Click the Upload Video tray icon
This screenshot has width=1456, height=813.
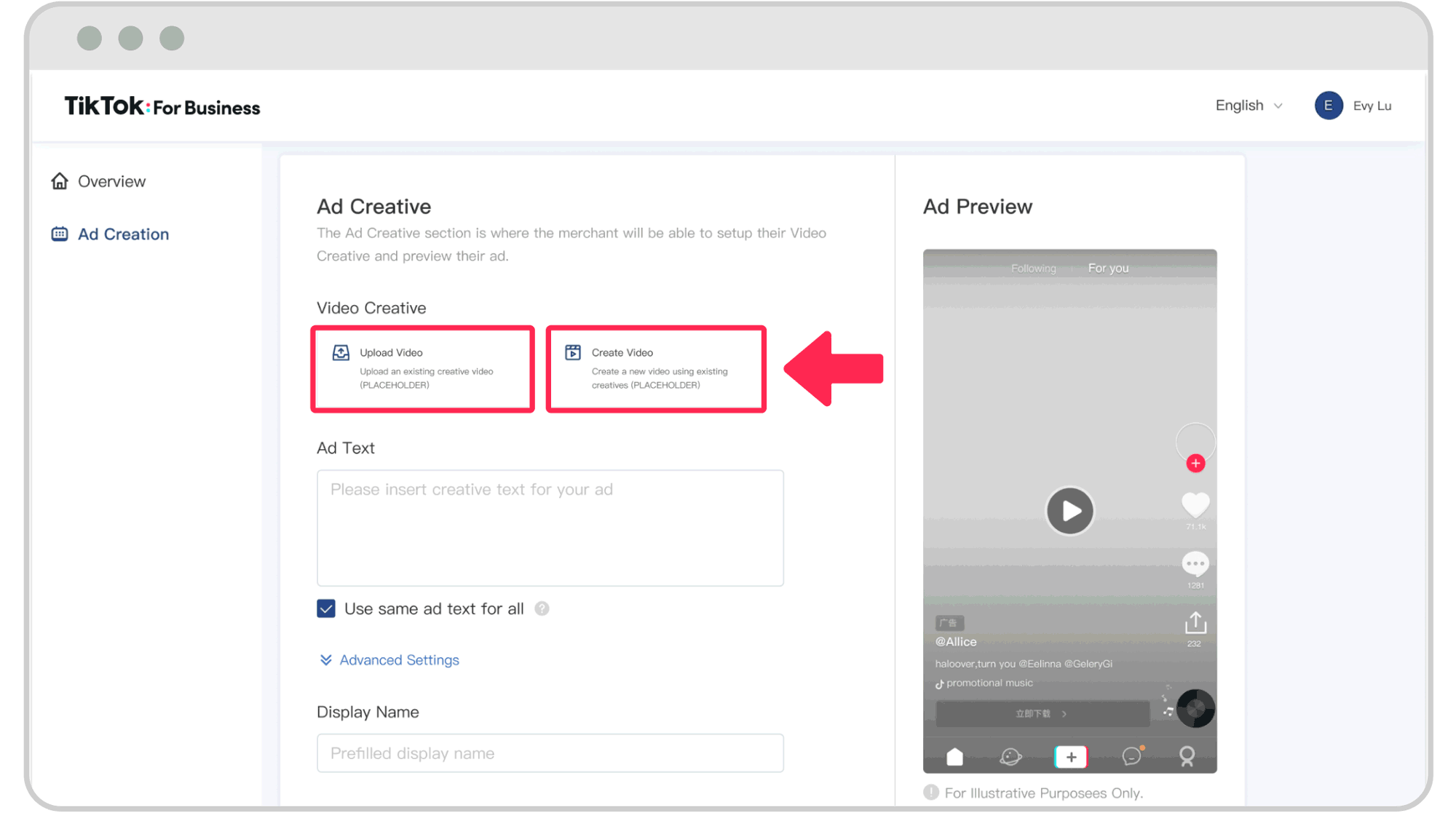click(x=341, y=353)
